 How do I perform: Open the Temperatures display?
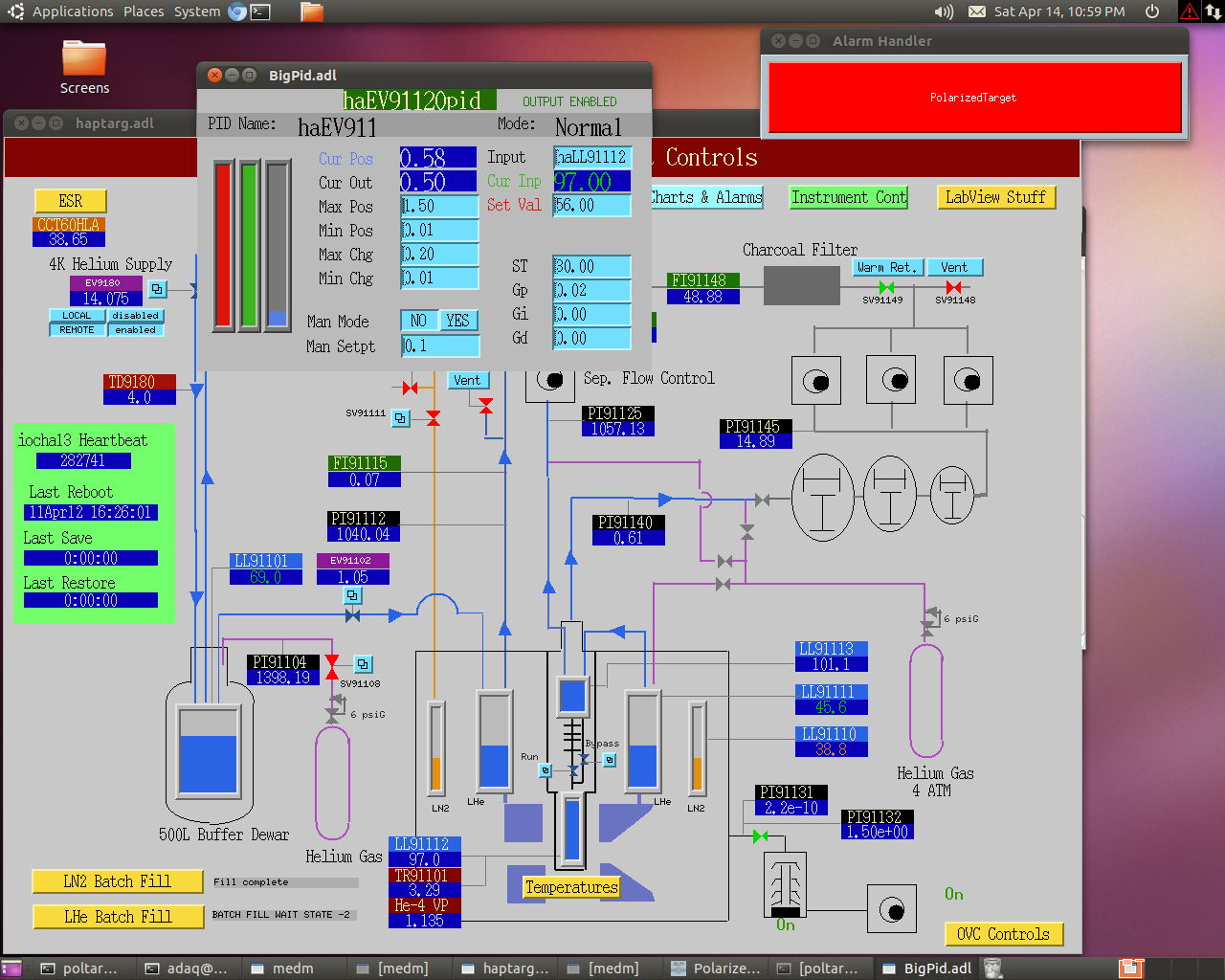(x=571, y=887)
